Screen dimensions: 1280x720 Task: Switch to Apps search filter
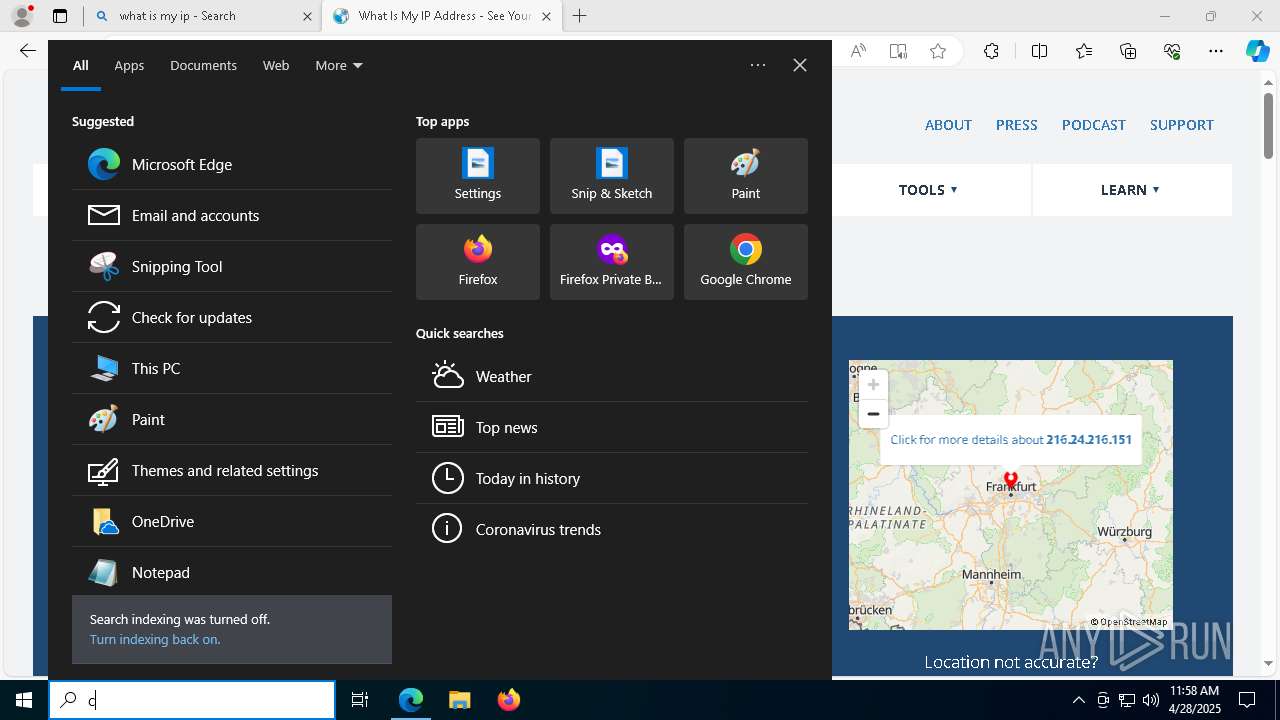point(129,65)
